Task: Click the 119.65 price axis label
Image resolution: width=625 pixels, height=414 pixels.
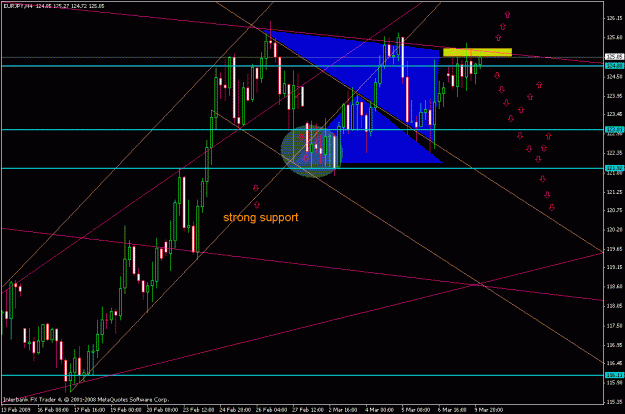Action: [614, 249]
